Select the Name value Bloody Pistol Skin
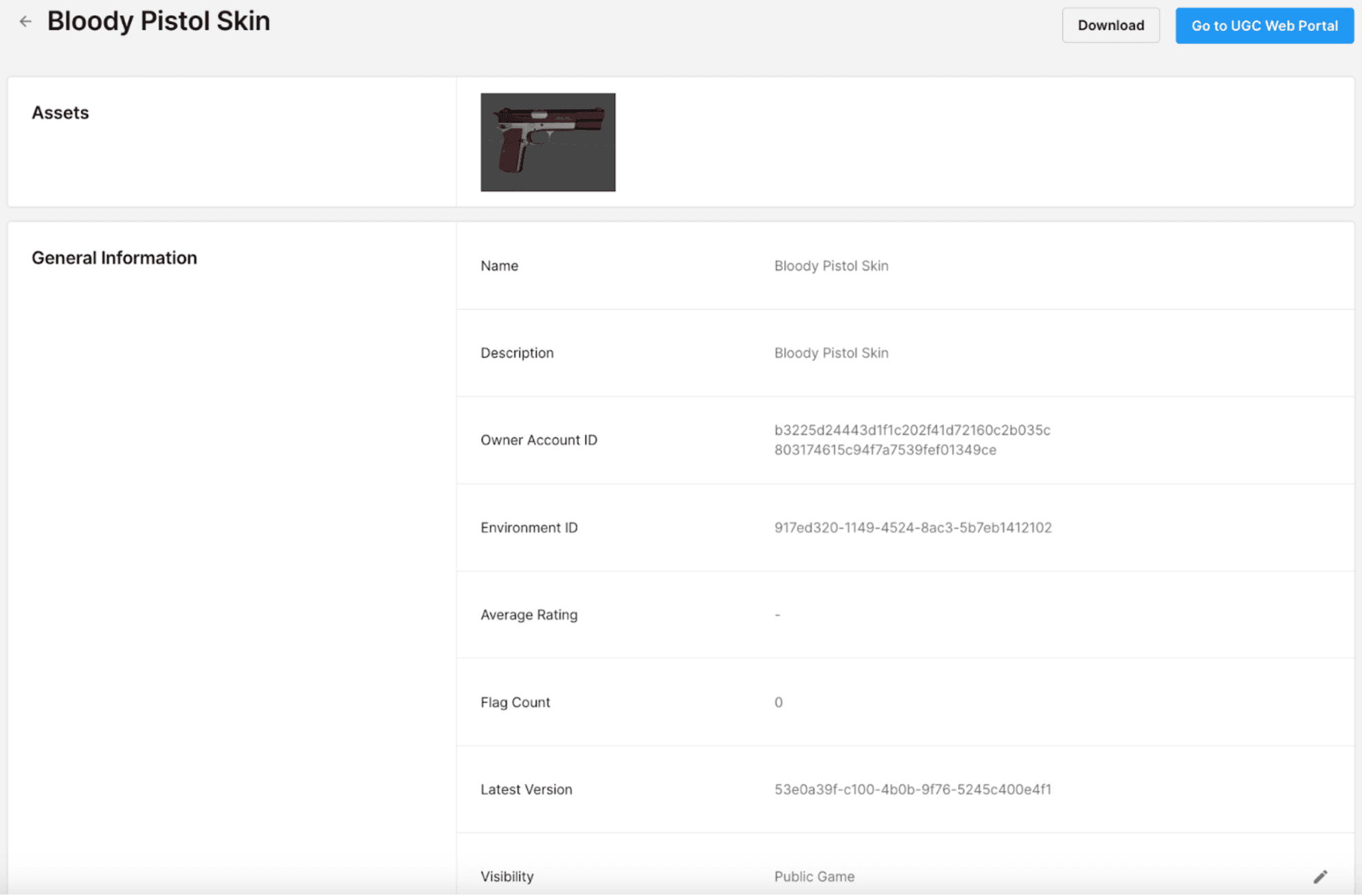 (x=831, y=266)
